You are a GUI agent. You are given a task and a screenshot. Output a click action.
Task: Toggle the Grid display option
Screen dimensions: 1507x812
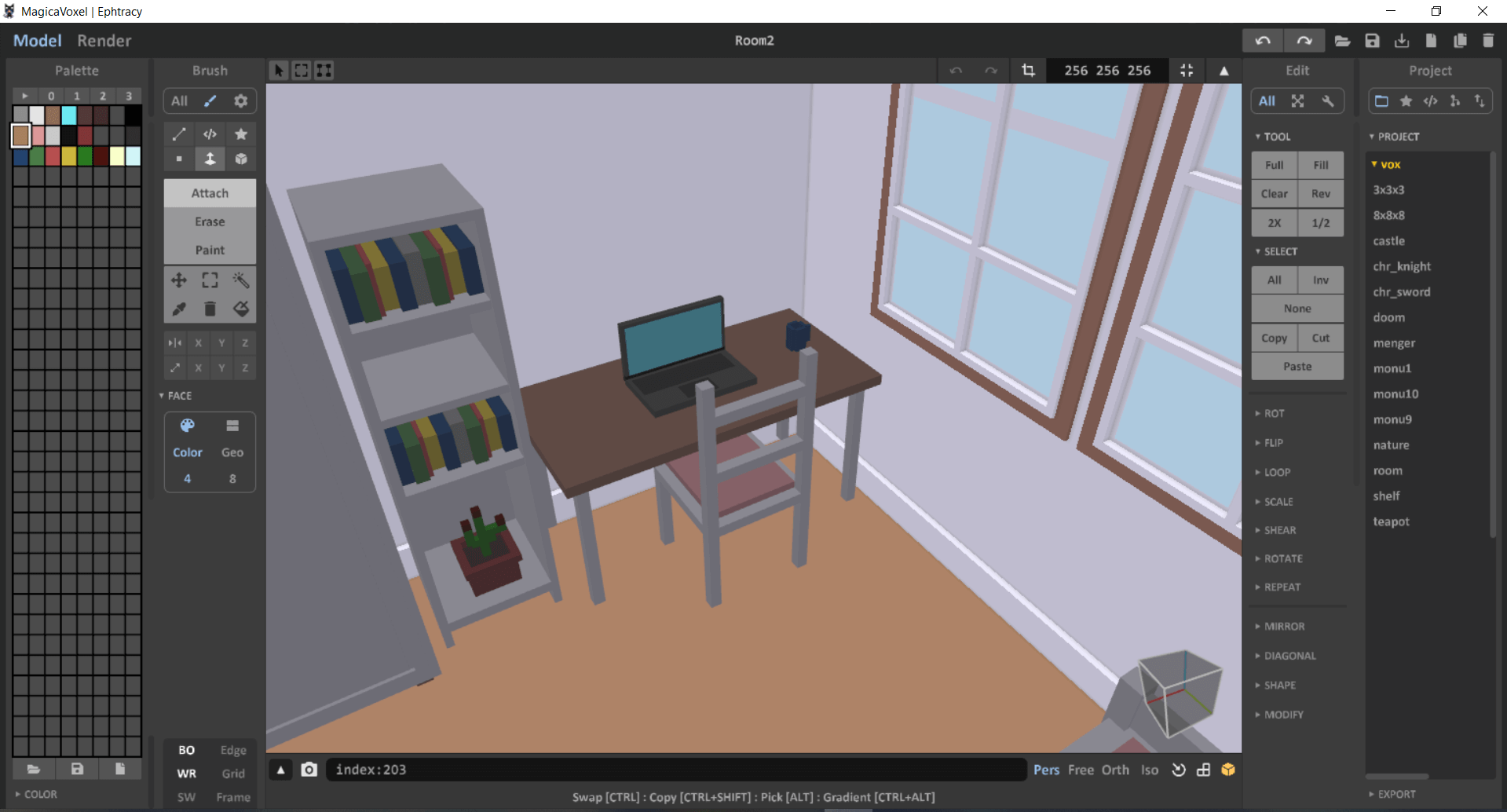point(233,774)
